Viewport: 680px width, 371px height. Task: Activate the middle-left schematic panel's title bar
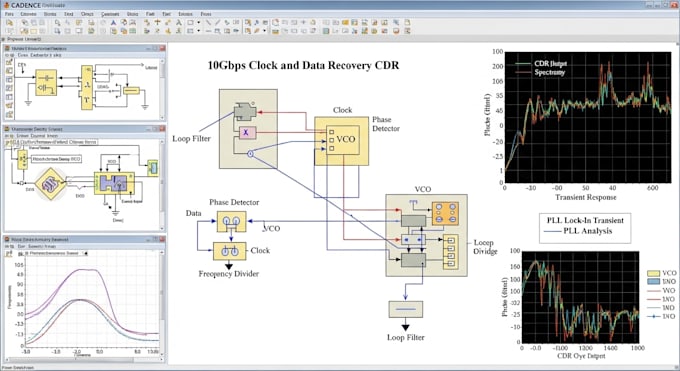coord(85,129)
